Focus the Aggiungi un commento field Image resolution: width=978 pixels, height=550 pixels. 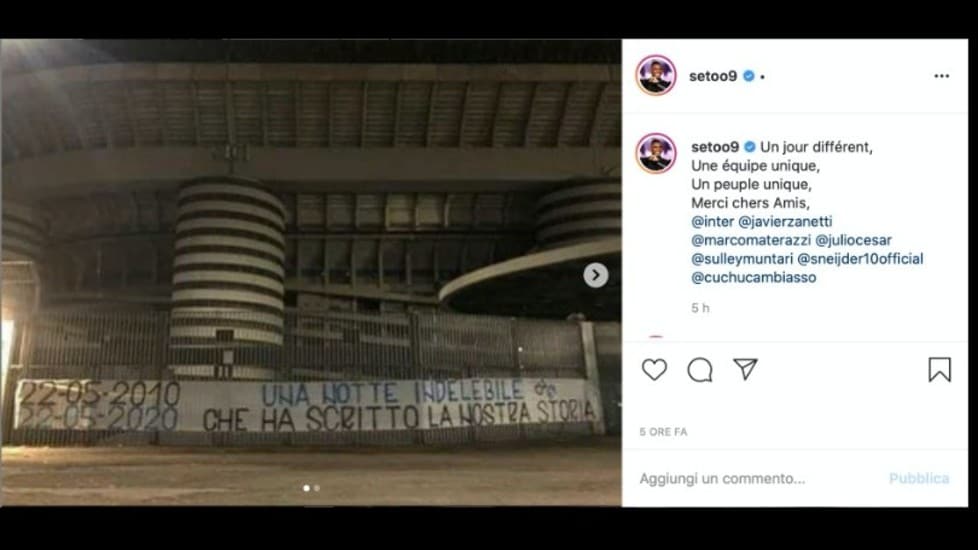758,478
